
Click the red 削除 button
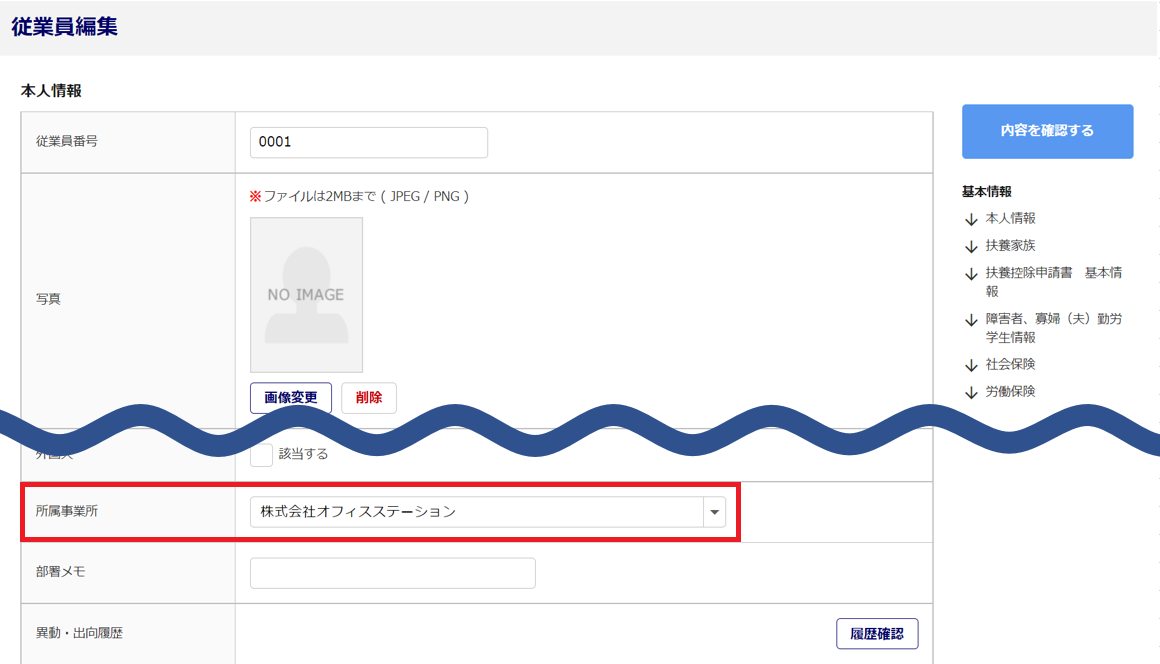[369, 397]
